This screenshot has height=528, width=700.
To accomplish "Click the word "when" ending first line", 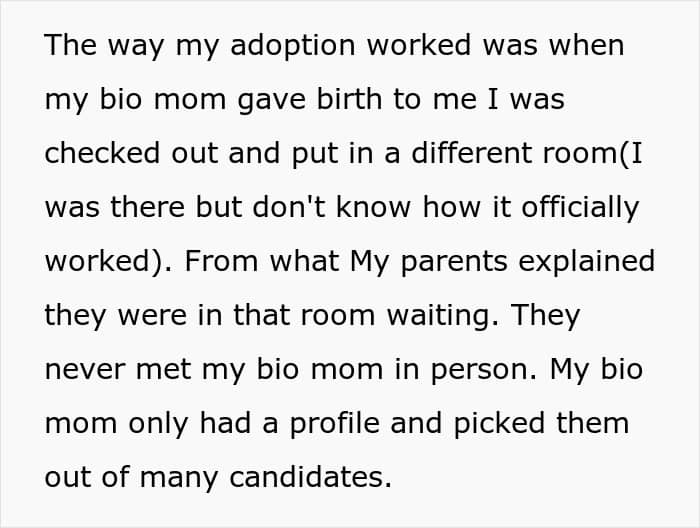I will [586, 45].
